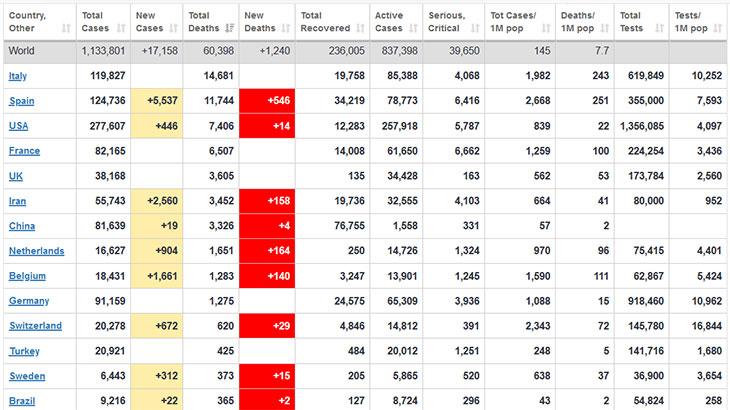
Task: Open the Spain country link
Action: [x=21, y=102]
